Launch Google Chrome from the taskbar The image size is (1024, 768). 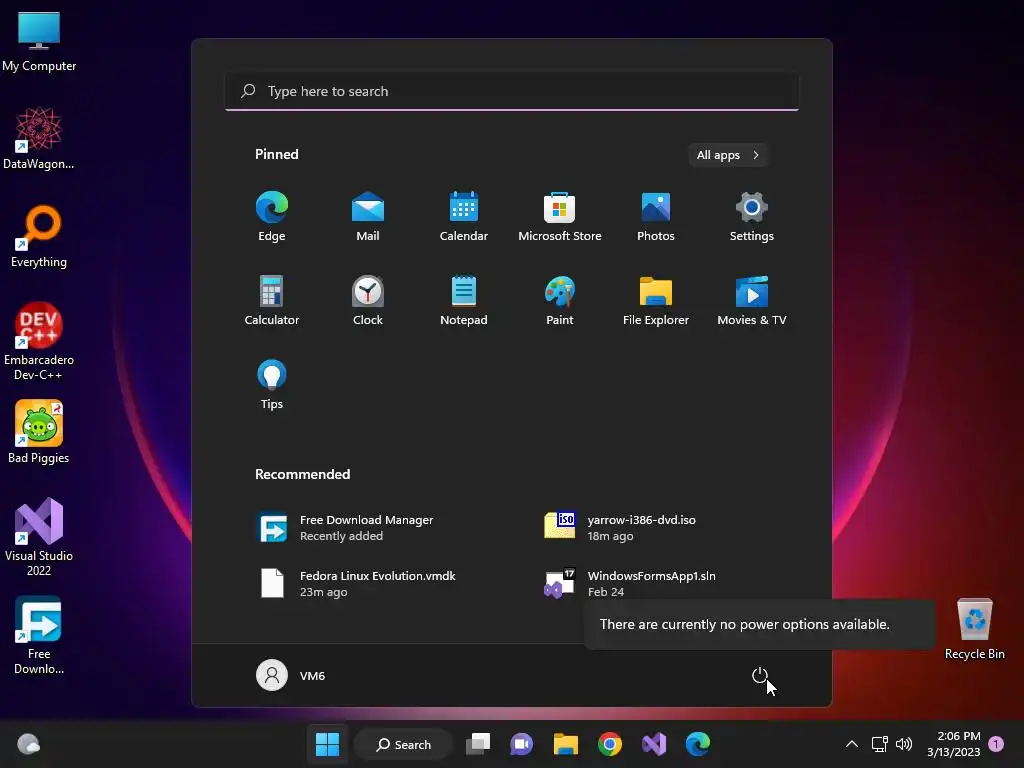[610, 744]
